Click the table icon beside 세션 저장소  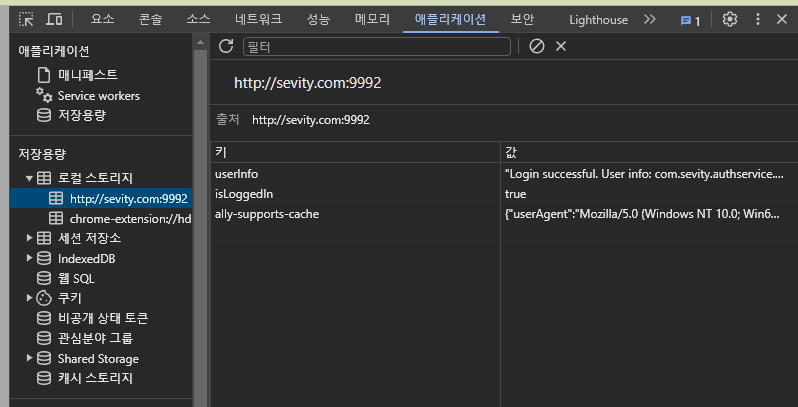[x=44, y=238]
